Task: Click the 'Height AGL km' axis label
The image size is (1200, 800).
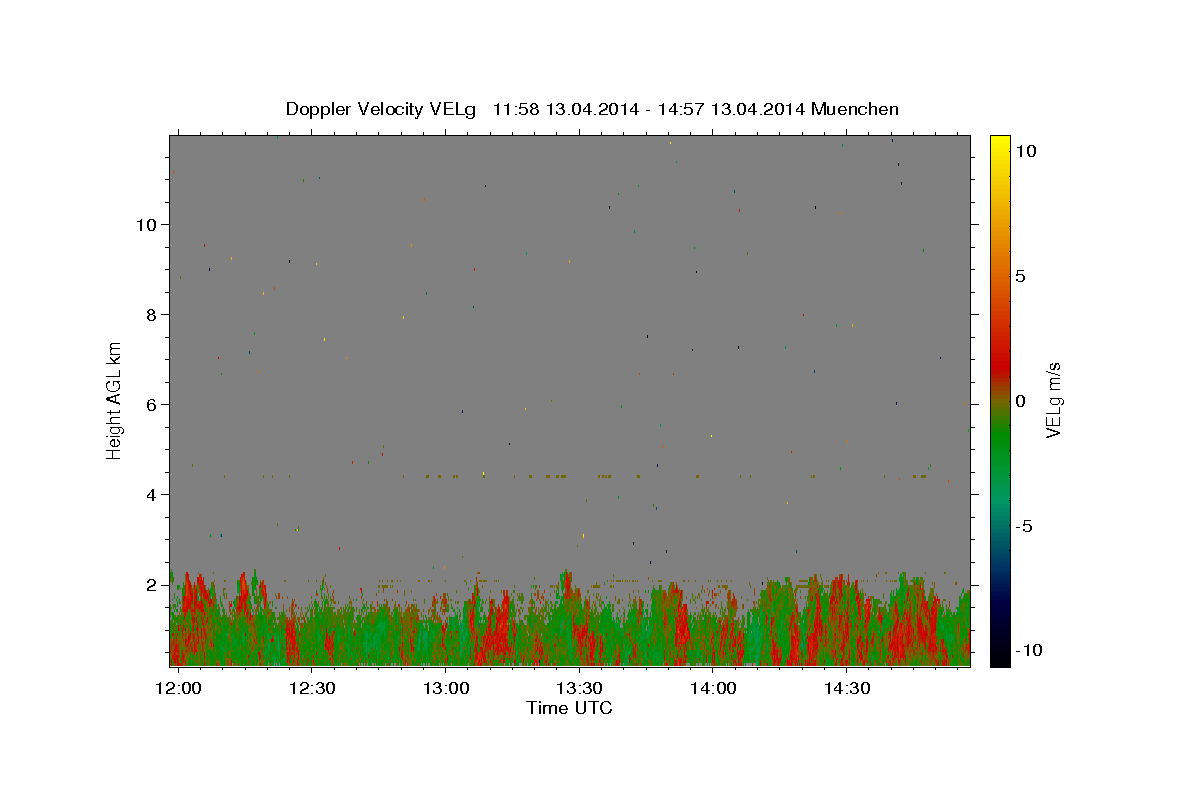Action: coord(115,399)
